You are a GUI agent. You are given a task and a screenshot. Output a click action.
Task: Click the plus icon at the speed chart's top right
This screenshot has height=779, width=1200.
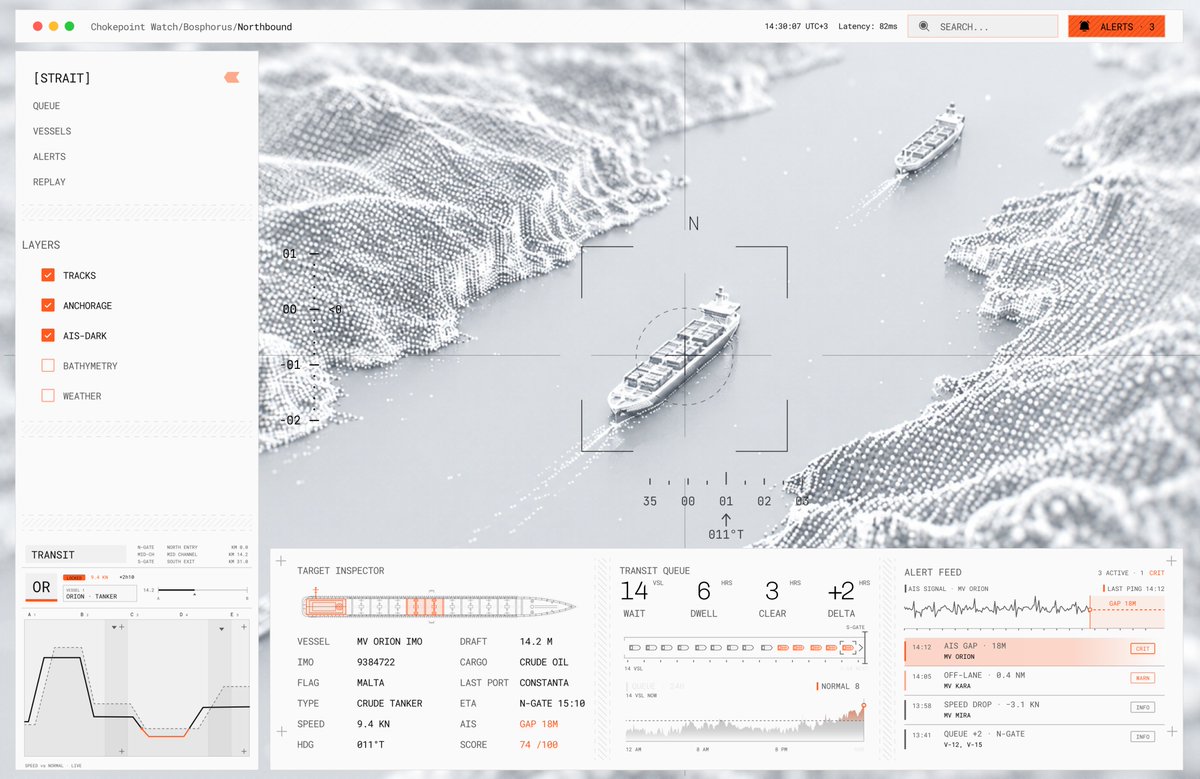click(244, 627)
